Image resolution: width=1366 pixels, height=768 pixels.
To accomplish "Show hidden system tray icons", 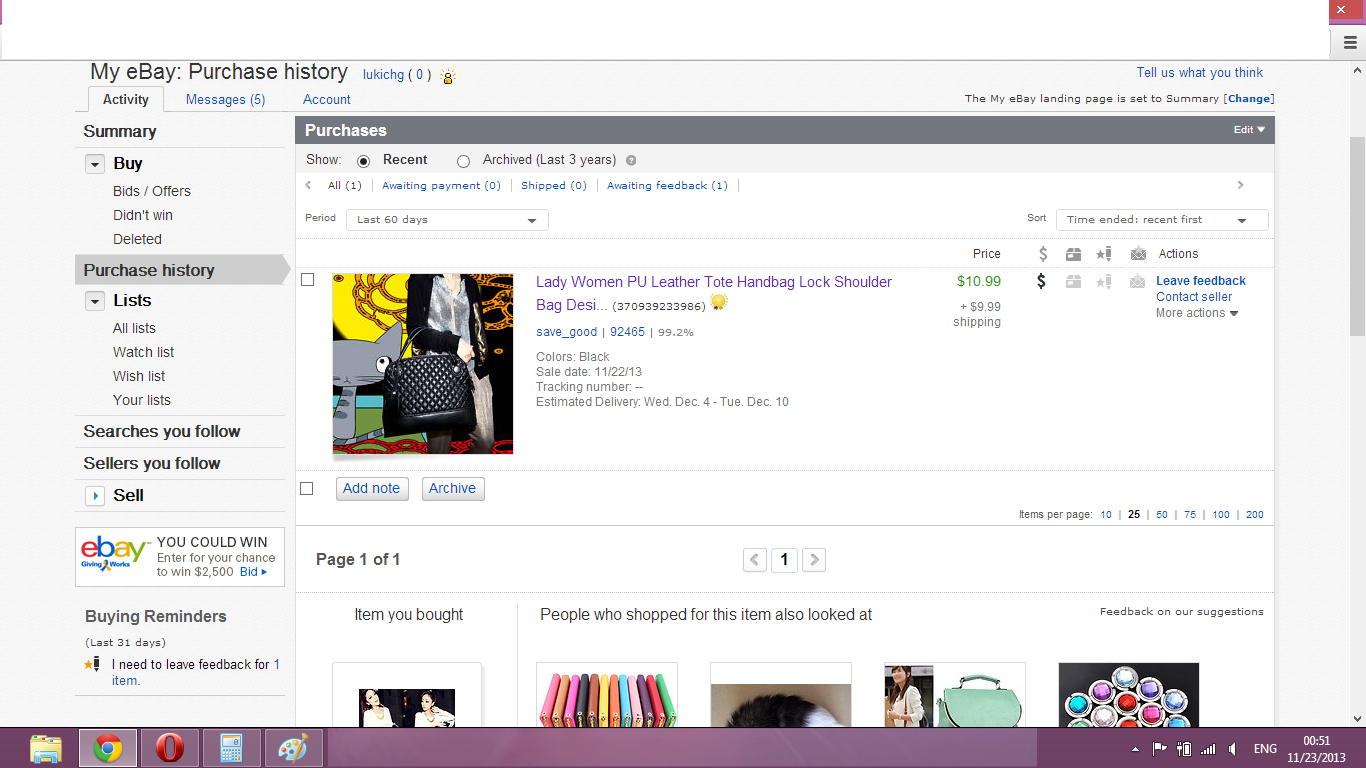I will (x=1135, y=749).
